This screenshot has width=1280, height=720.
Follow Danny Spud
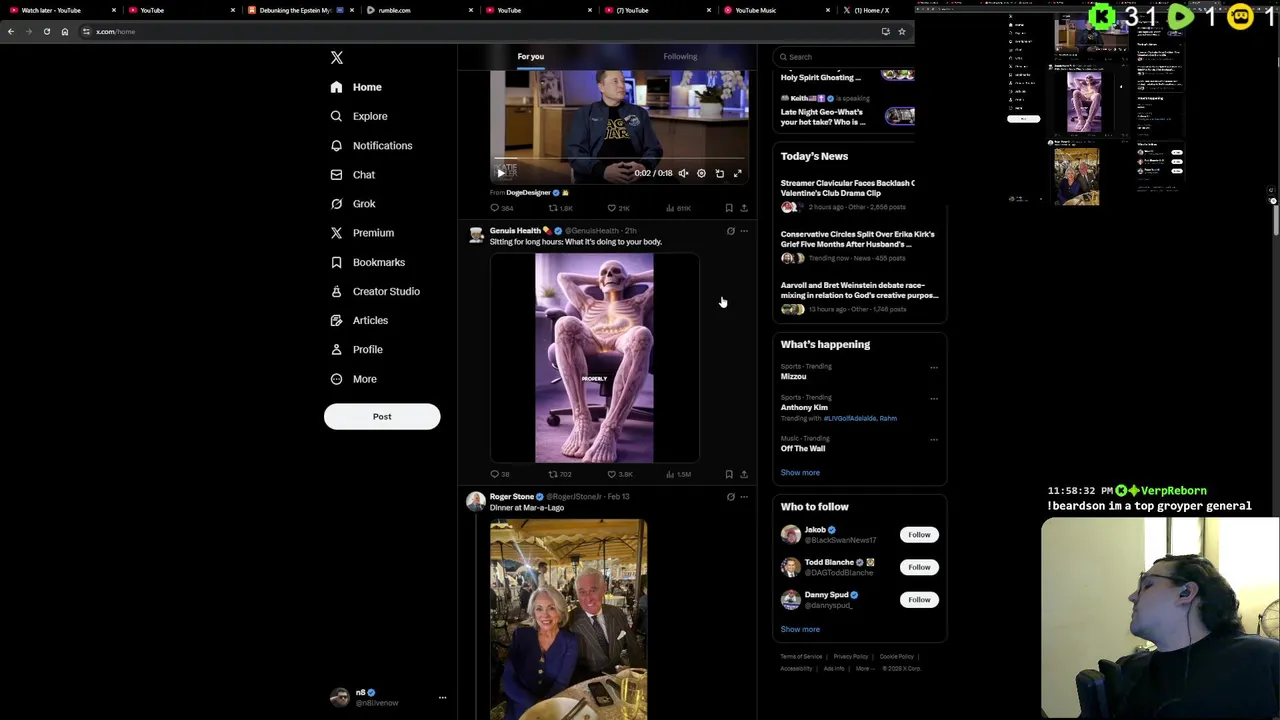pos(919,599)
